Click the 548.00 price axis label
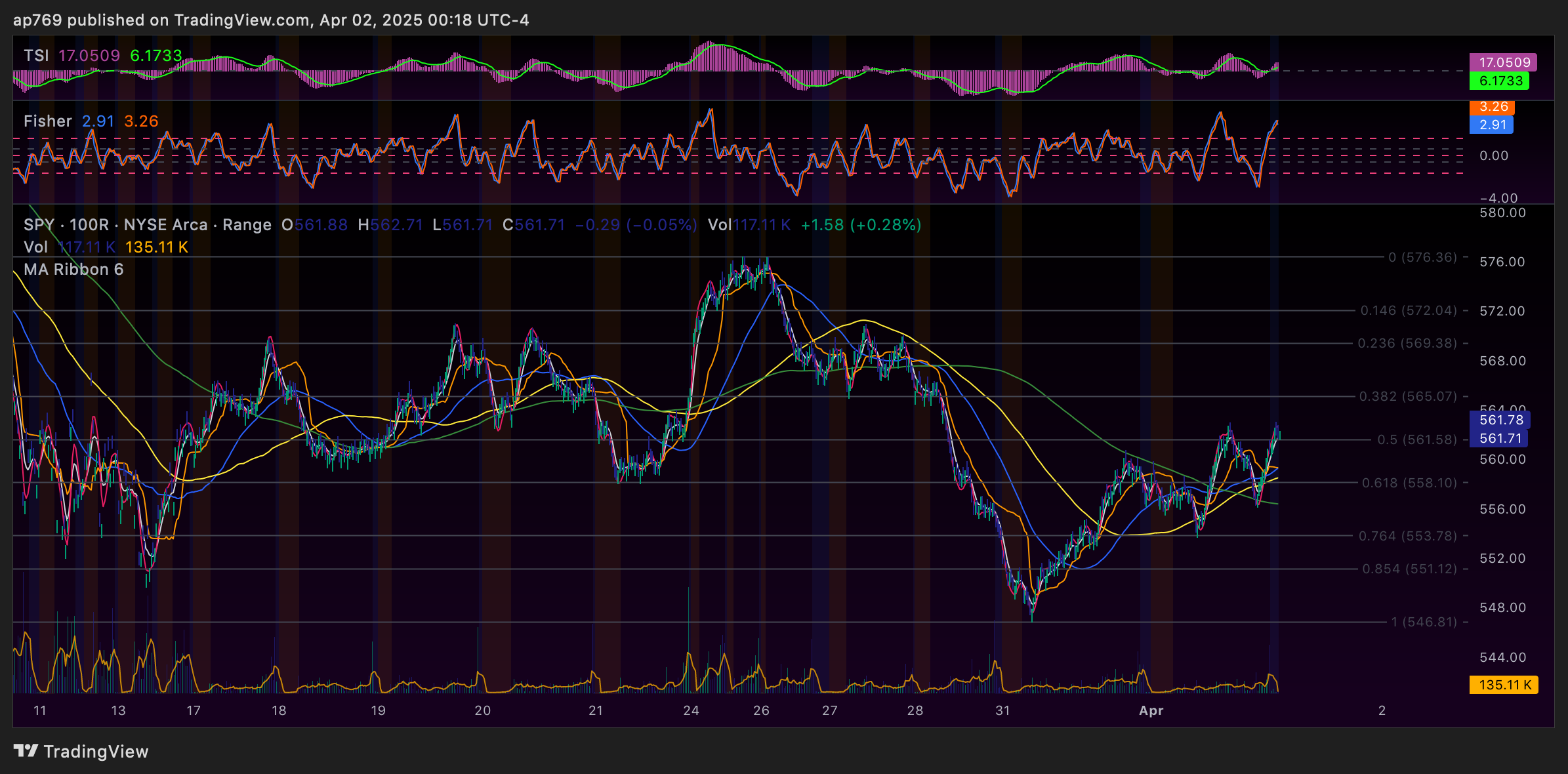 [x=1502, y=607]
